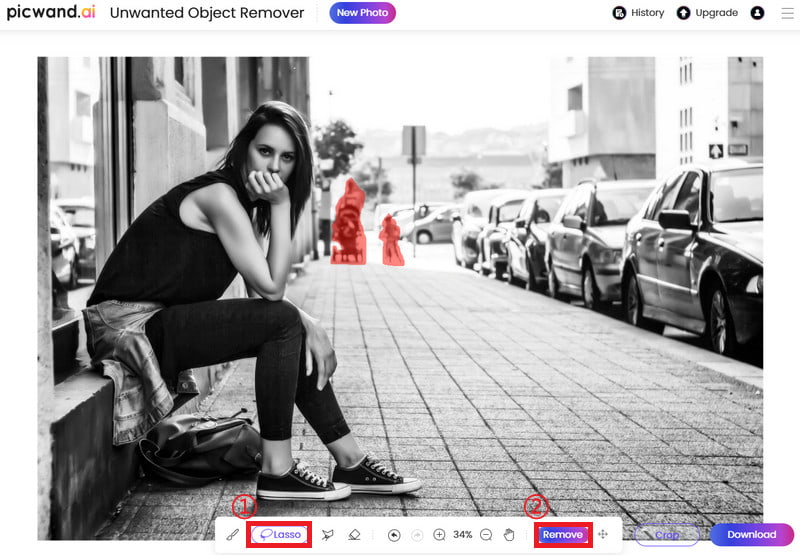Open History
Screen dimensions: 800x555
pos(638,13)
